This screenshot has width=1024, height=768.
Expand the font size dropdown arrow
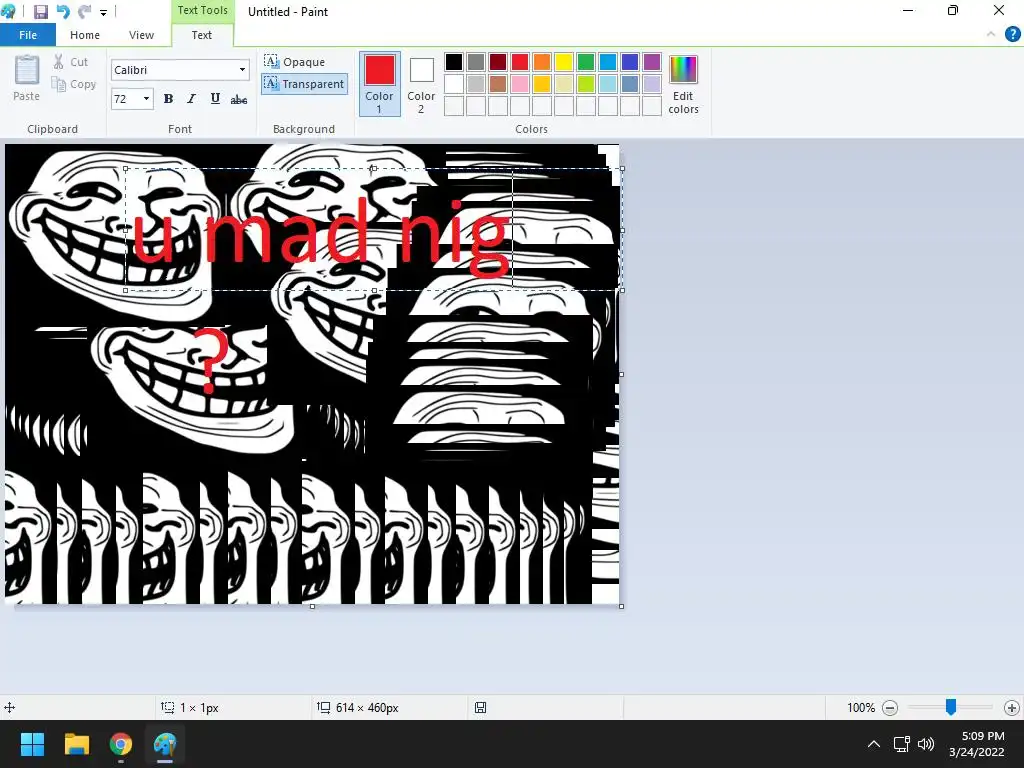click(146, 99)
